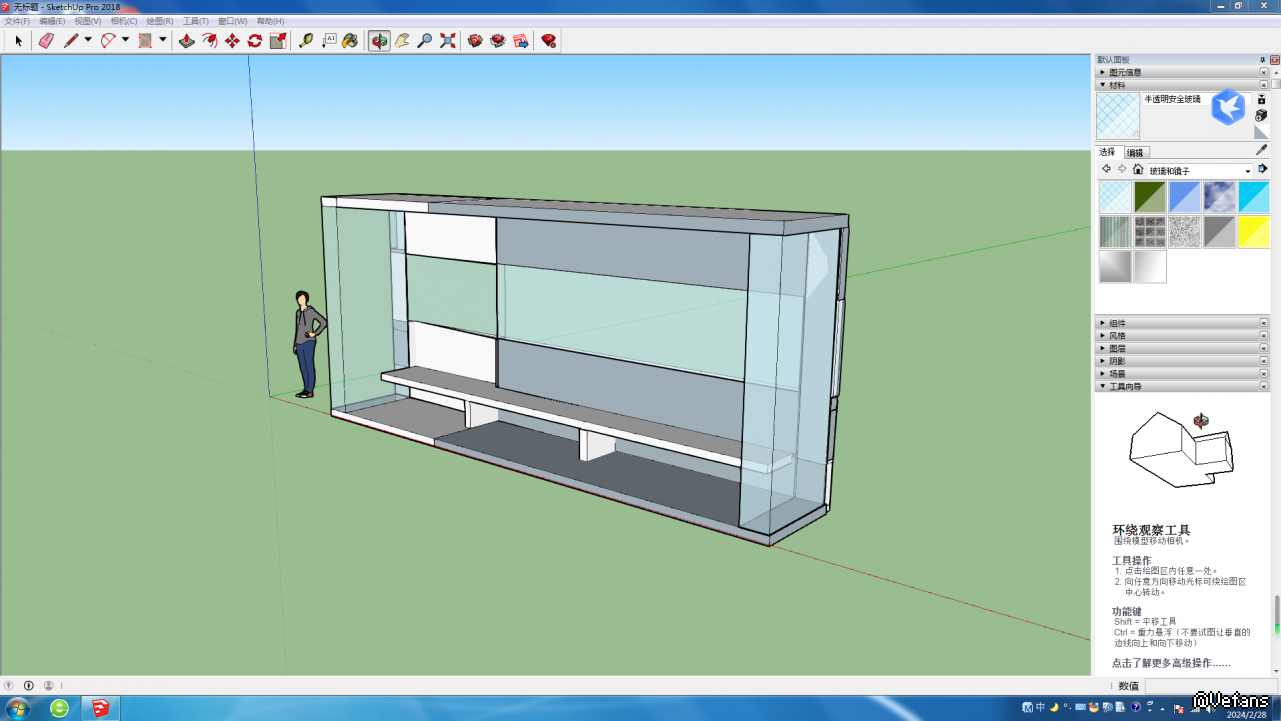Switch to the Pan hand tool
This screenshot has width=1281, height=721.
click(x=402, y=41)
